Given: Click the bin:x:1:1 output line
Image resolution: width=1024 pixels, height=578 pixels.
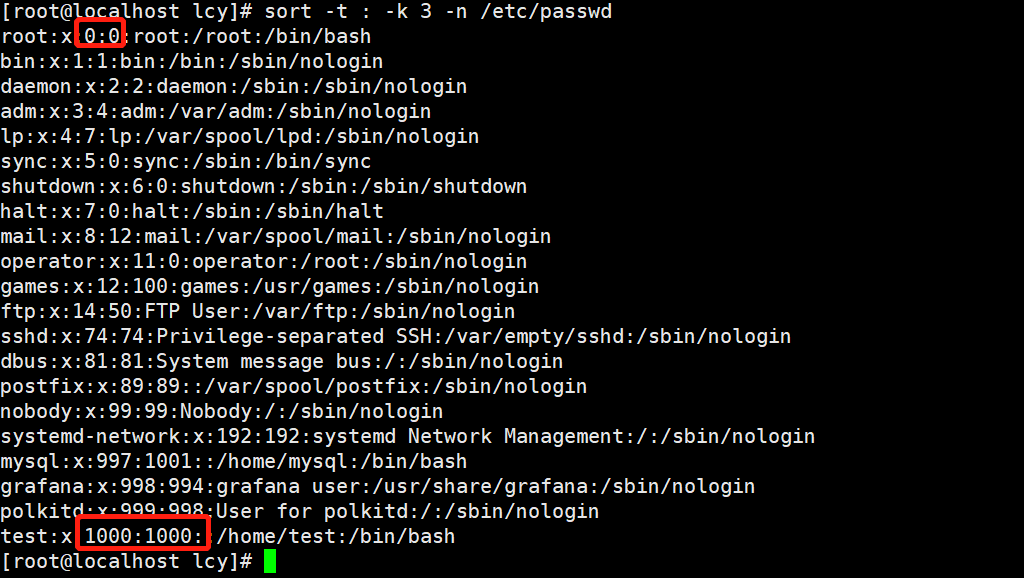Looking at the screenshot, I should 193,62.
